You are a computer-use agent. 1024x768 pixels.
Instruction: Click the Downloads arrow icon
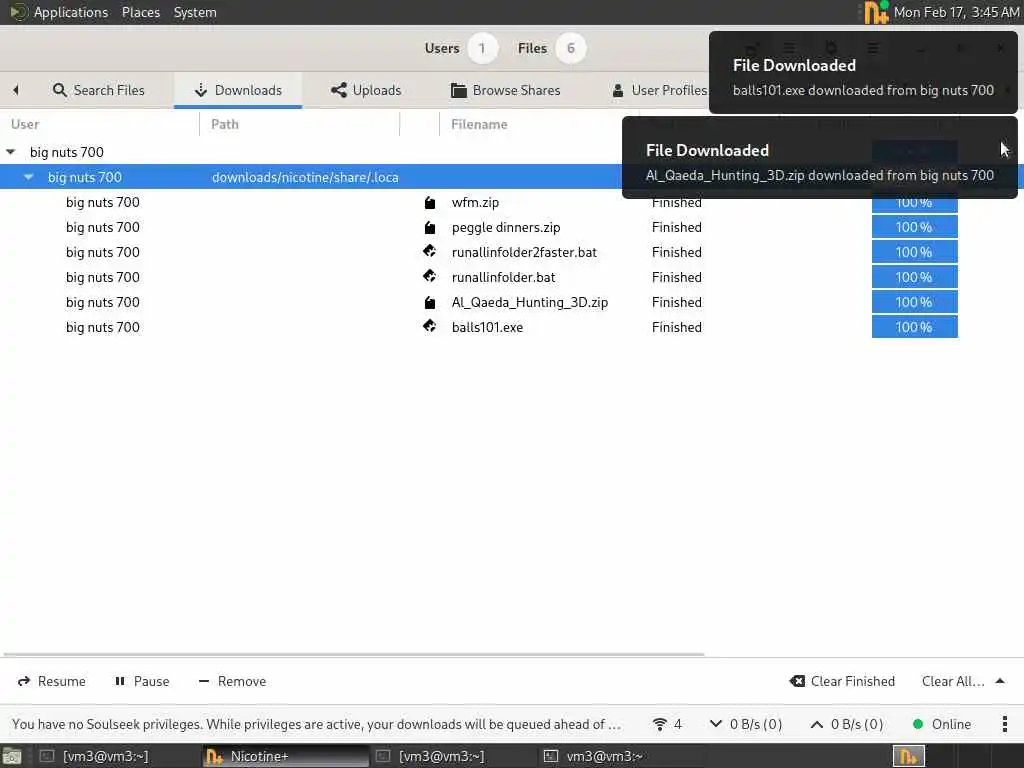click(200, 90)
